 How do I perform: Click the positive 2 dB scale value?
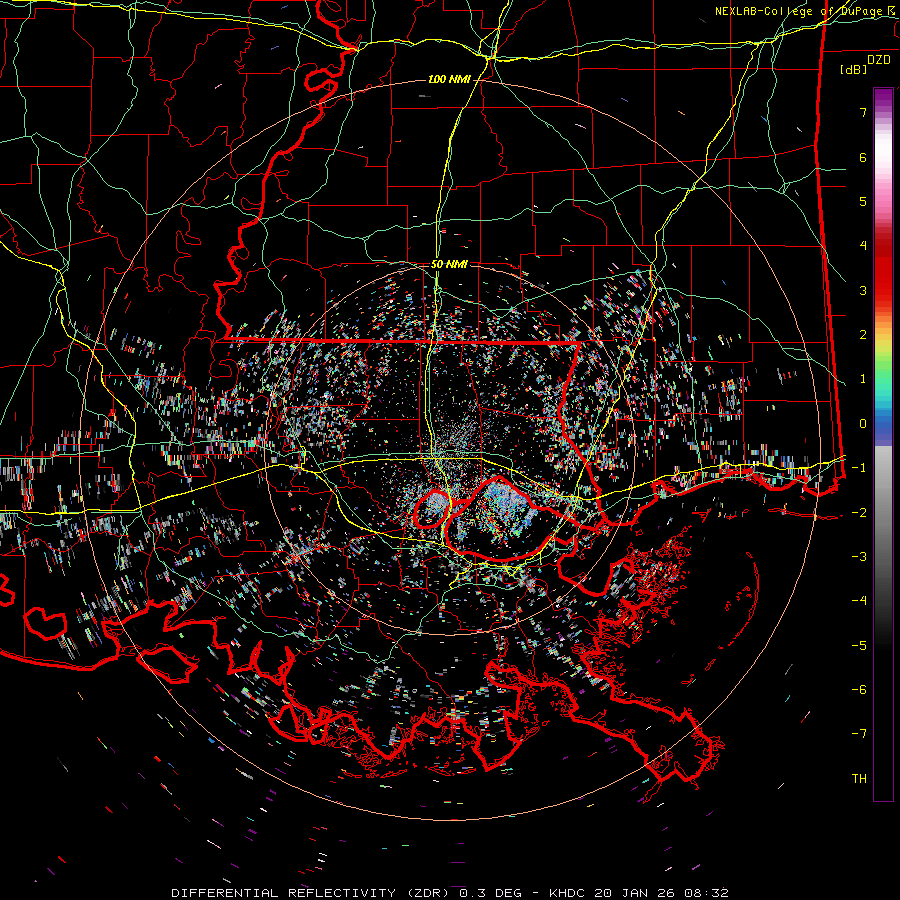[863, 335]
